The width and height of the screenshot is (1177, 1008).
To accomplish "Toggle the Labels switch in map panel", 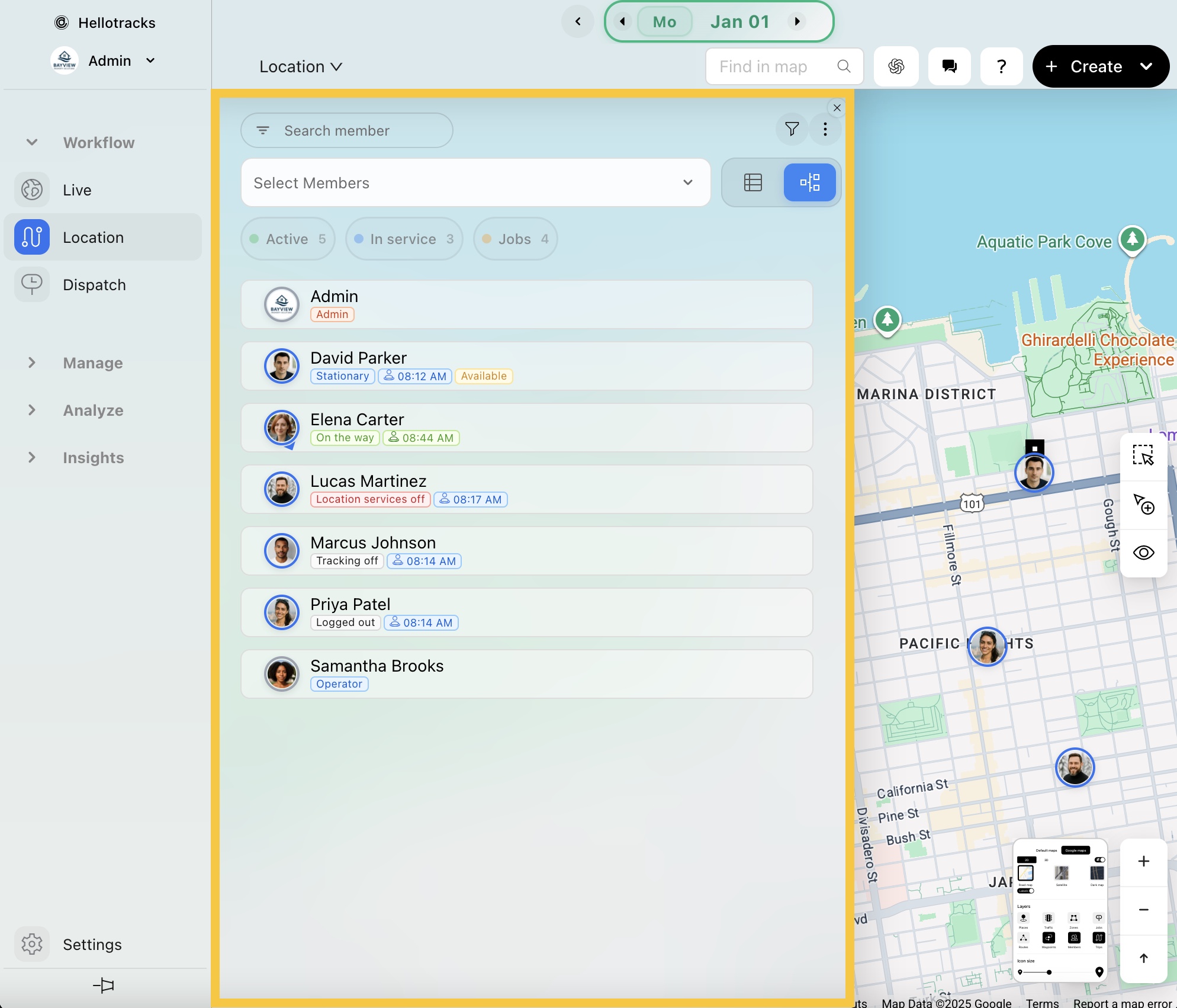I will point(1027,891).
